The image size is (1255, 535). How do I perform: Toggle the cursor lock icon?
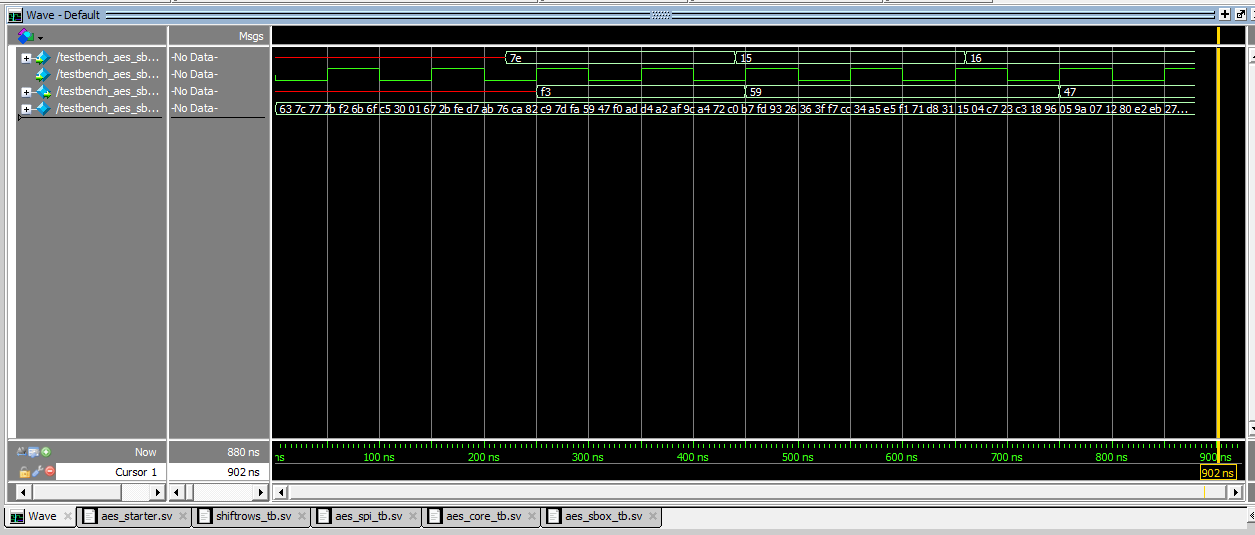(x=25, y=471)
